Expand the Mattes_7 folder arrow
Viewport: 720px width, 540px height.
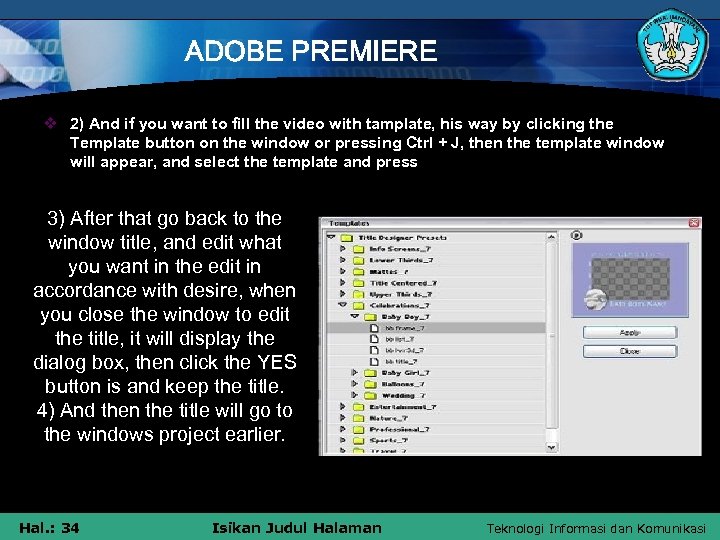[343, 271]
